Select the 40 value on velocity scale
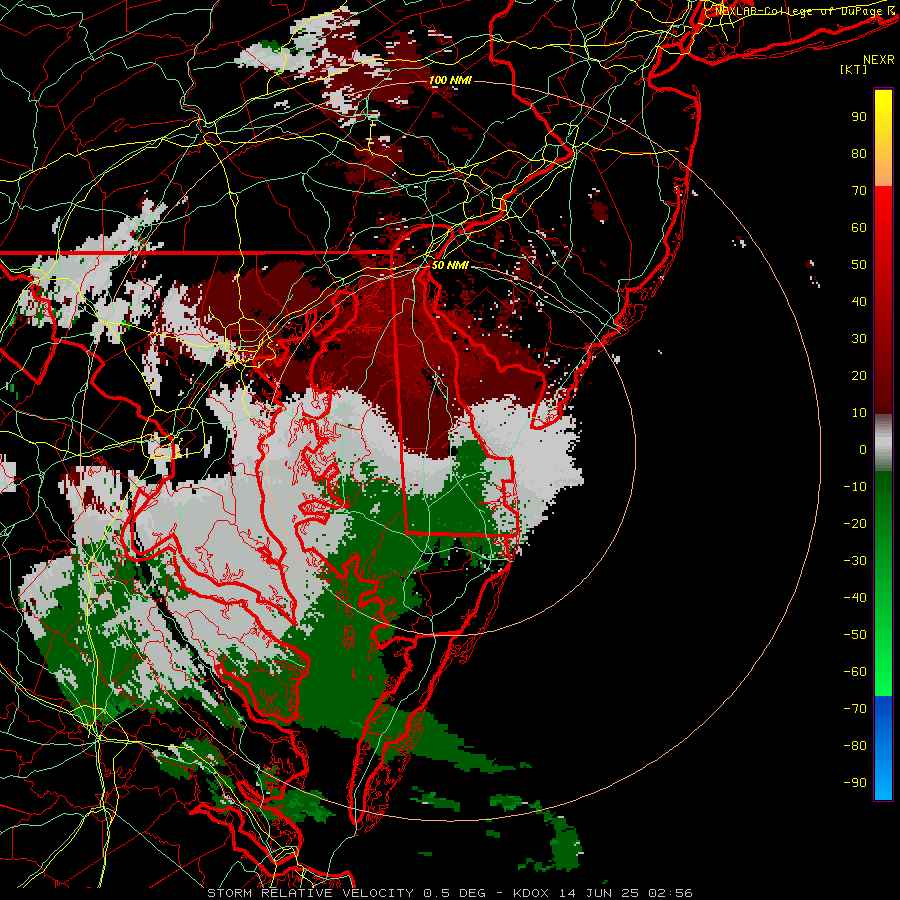This screenshot has height=900, width=900. [x=859, y=301]
